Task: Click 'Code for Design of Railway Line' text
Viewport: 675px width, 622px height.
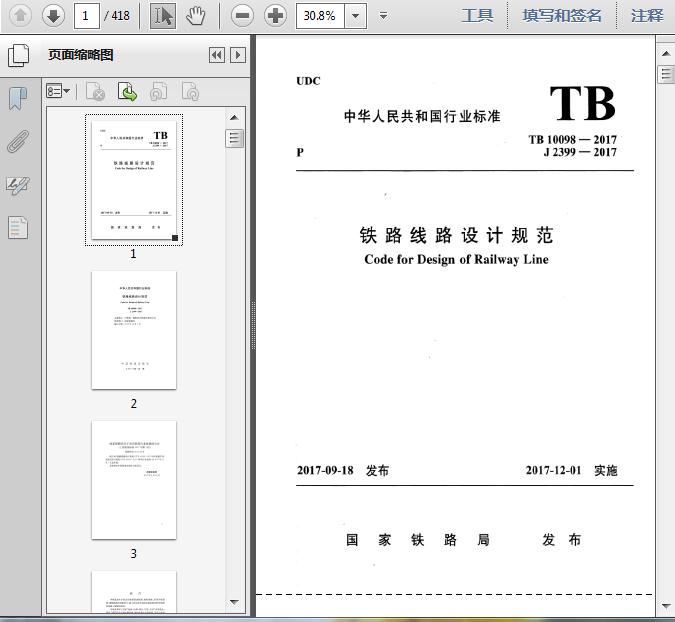Action: tap(456, 260)
